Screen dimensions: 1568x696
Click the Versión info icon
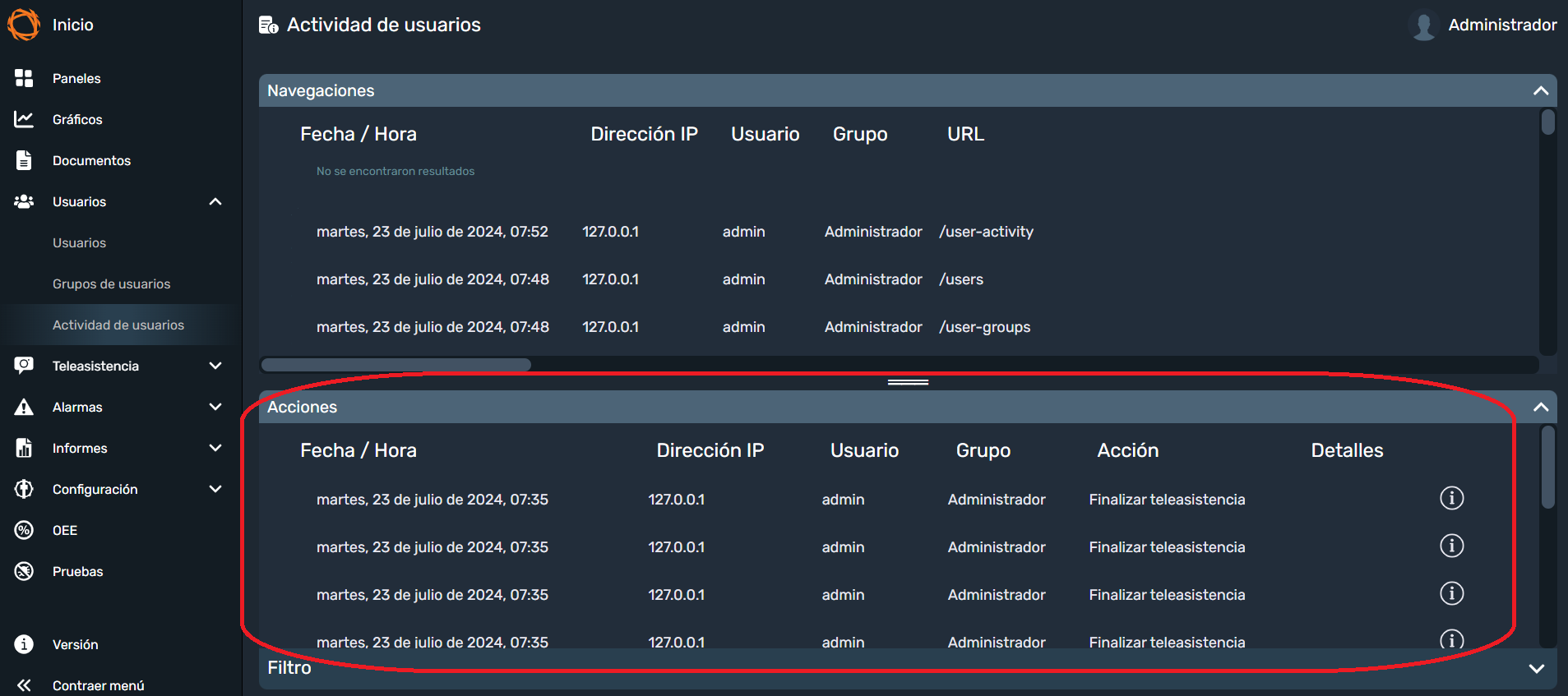(24, 644)
